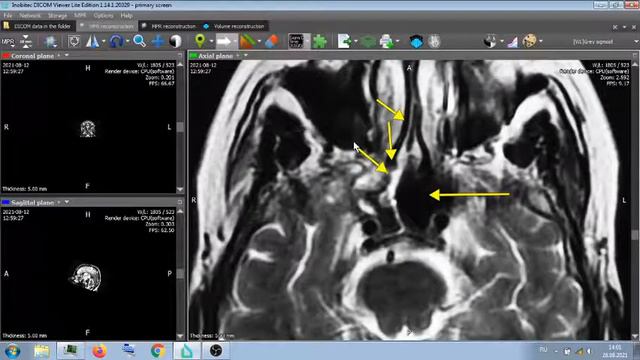Viewport: 640px width, 360px height.
Task: Select the eraser tool
Action: pyautogui.click(x=272, y=41)
